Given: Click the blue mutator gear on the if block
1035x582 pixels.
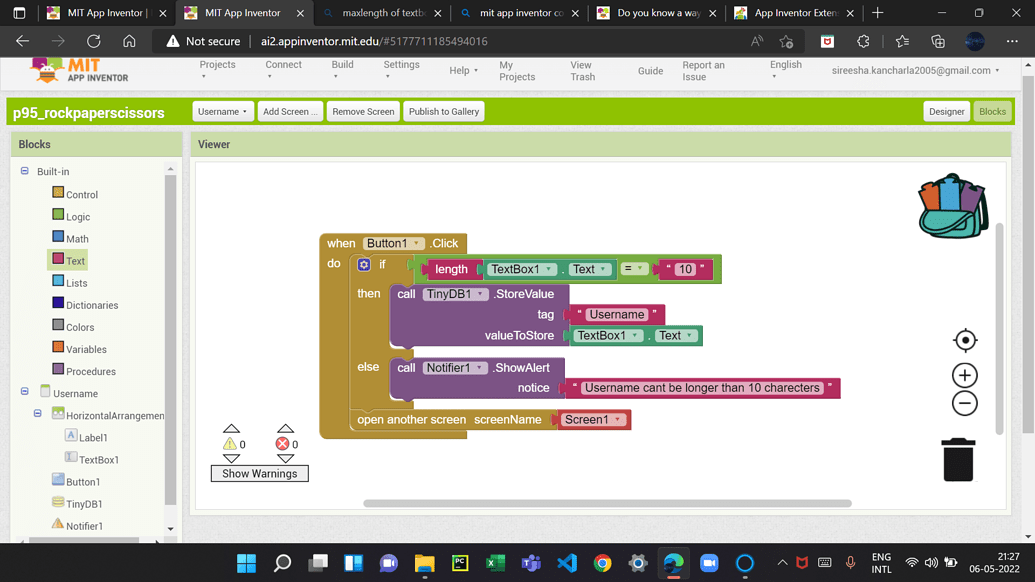Looking at the screenshot, I should click(x=364, y=265).
